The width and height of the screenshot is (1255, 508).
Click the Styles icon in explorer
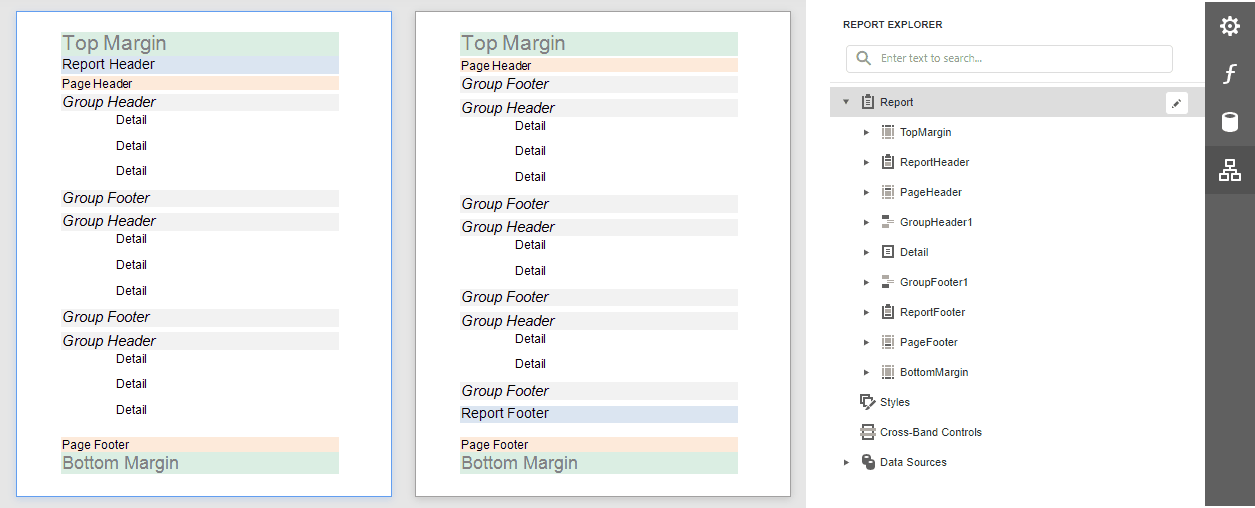pos(867,402)
